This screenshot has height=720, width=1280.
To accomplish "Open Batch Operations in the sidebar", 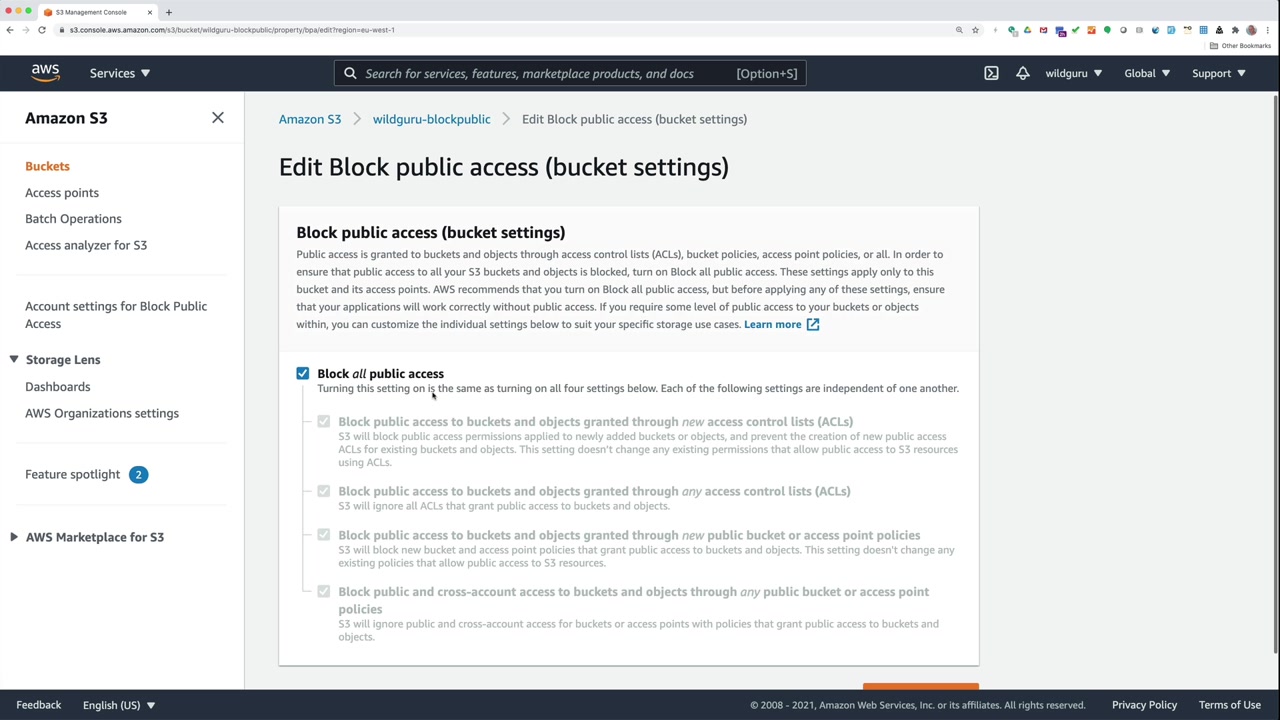I will (73, 218).
